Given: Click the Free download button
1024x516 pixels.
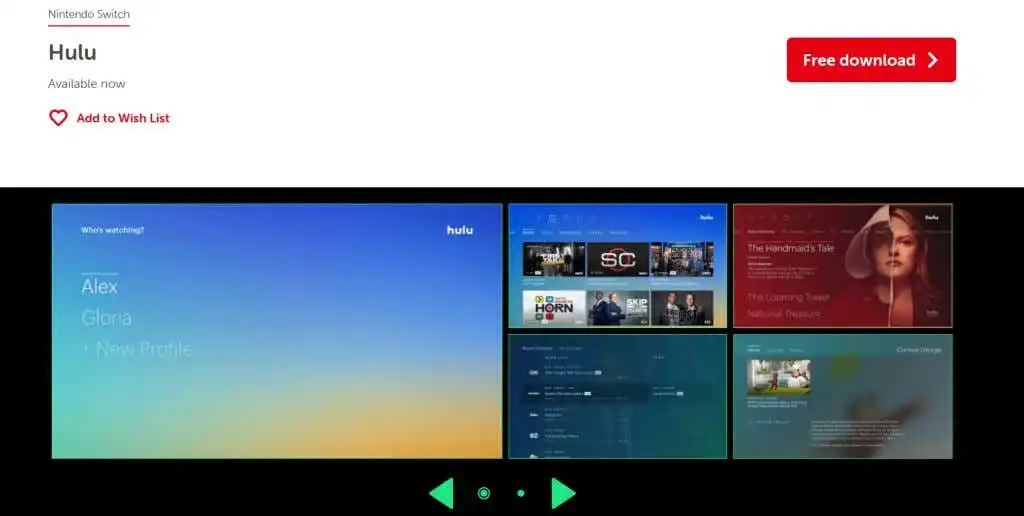Looking at the screenshot, I should 871,60.
